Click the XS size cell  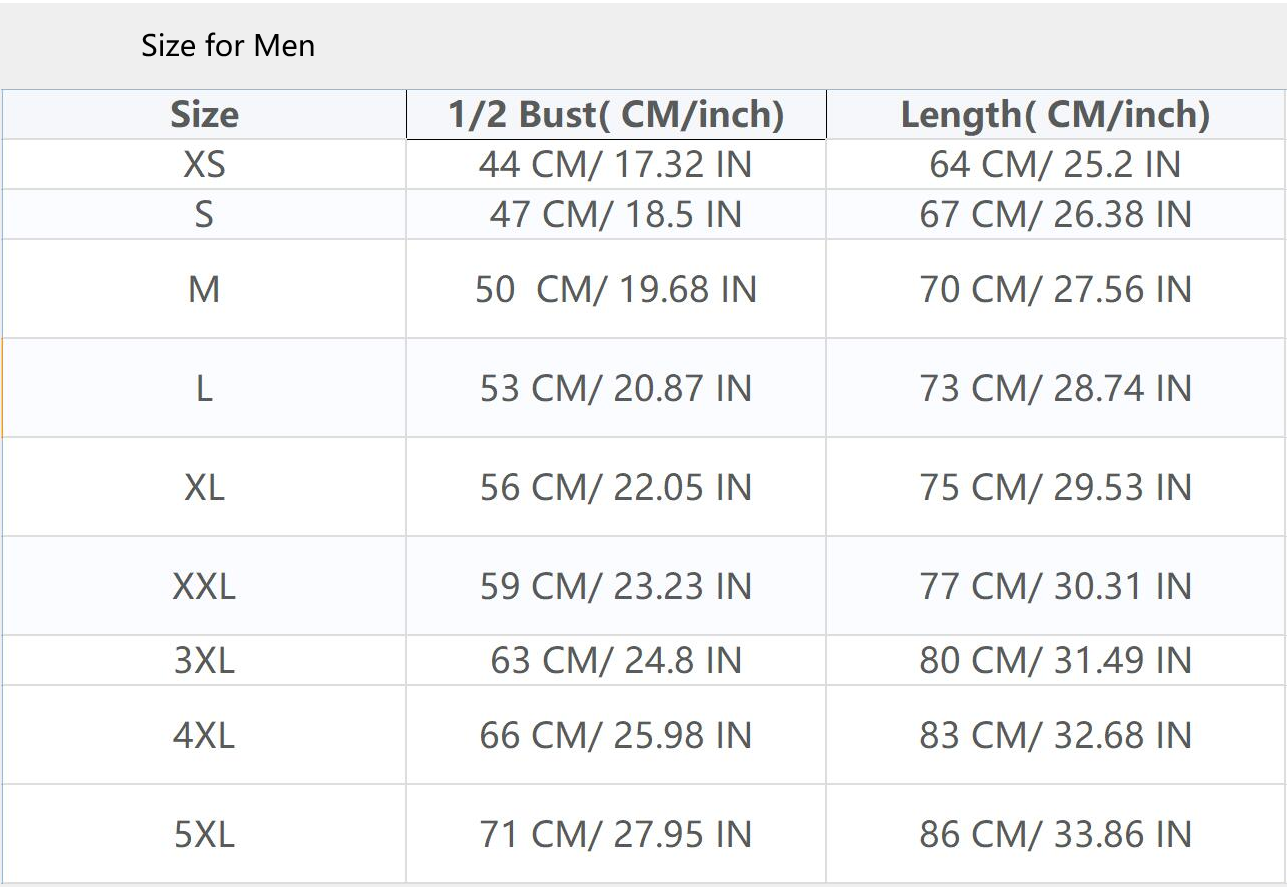point(204,165)
